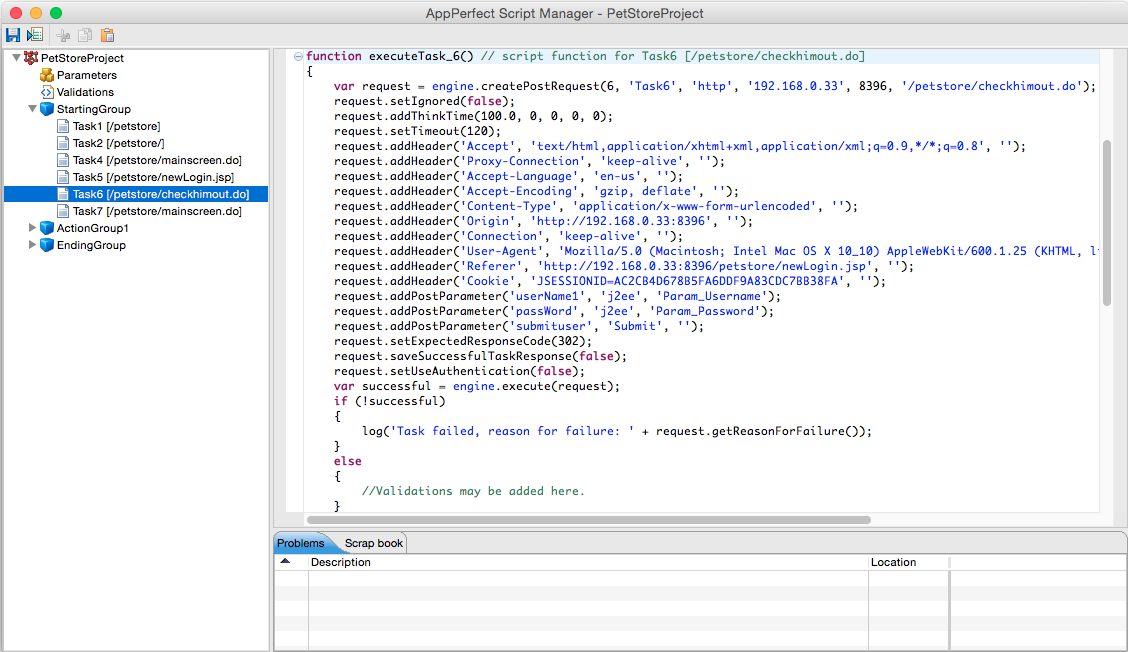Click the Task5 newLogin.jsp page icon
Viewport: 1128px width, 652px height.
63,177
